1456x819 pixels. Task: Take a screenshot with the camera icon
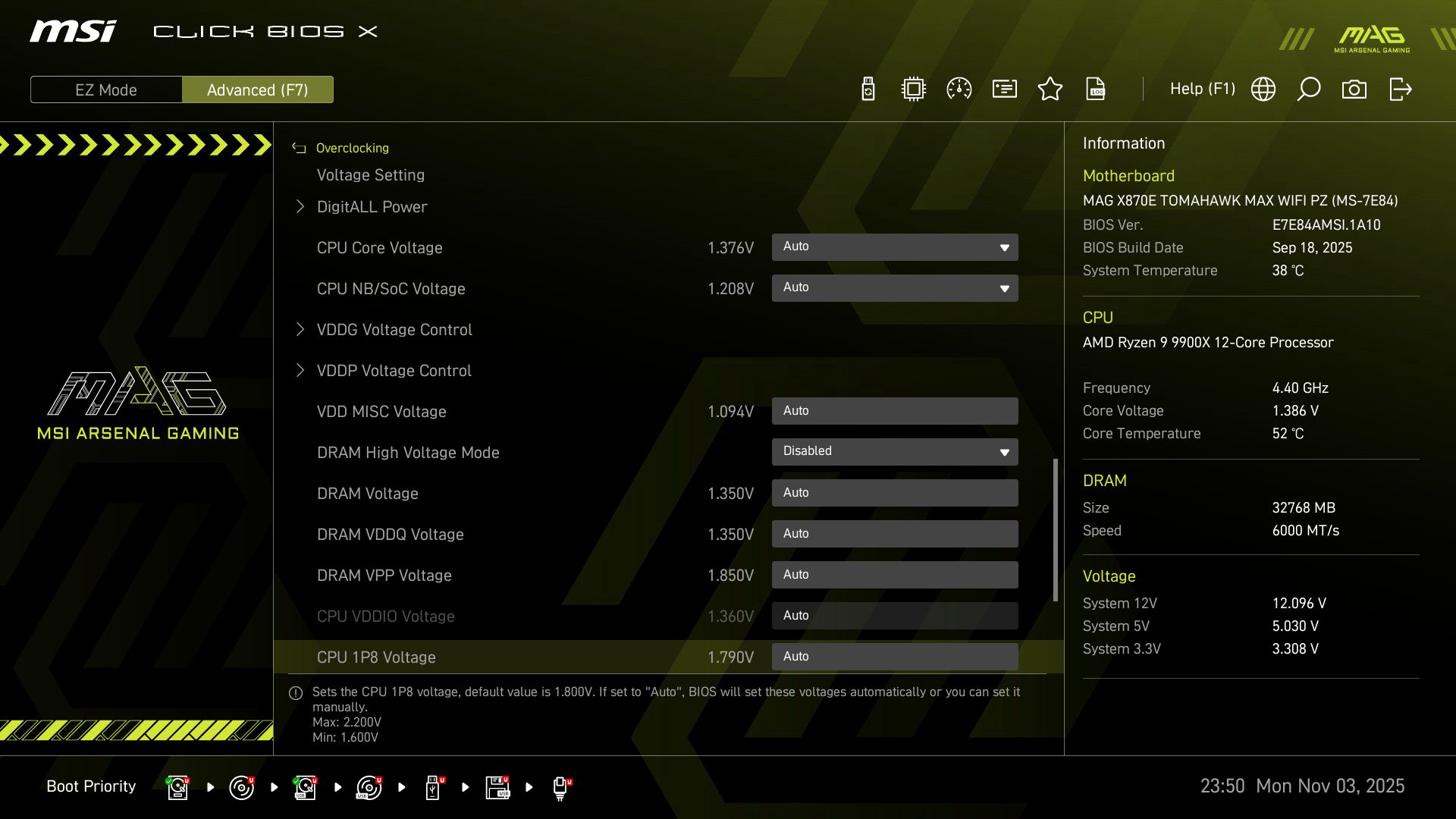click(x=1355, y=89)
